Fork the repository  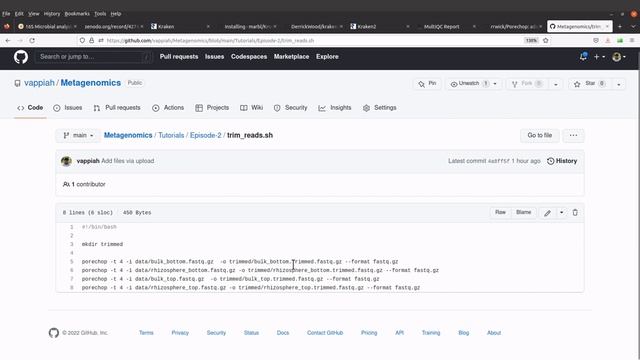click(x=527, y=84)
